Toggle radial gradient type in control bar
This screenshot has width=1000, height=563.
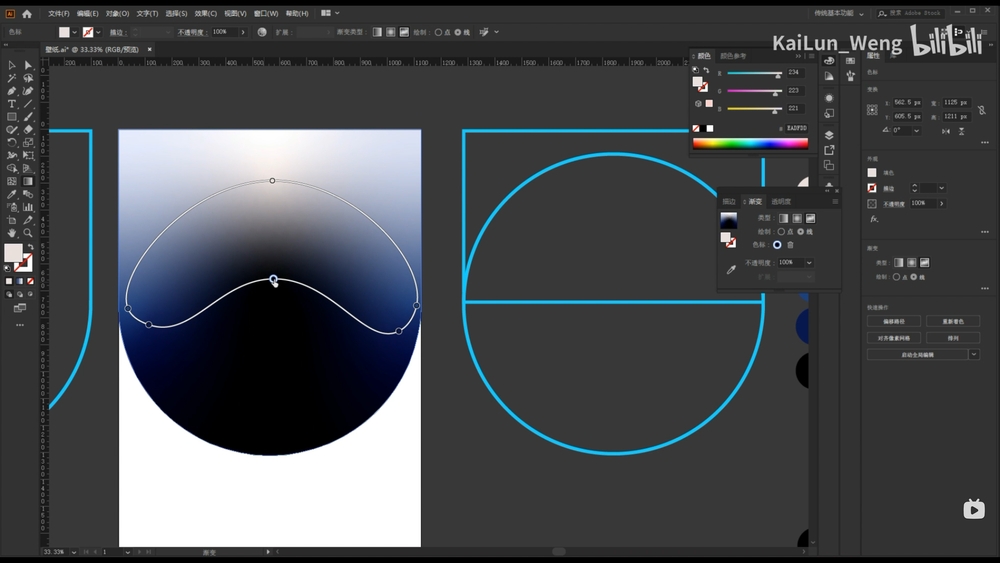(390, 32)
